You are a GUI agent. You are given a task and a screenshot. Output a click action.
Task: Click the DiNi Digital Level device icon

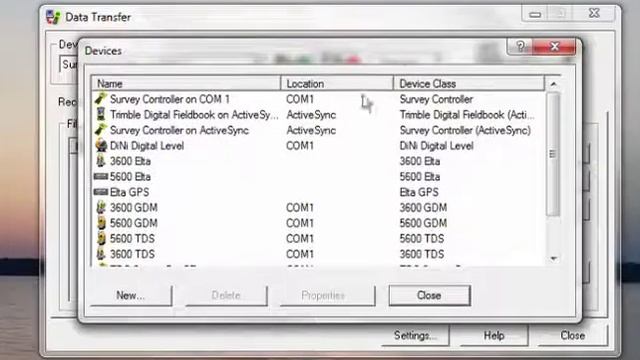tap(101, 145)
